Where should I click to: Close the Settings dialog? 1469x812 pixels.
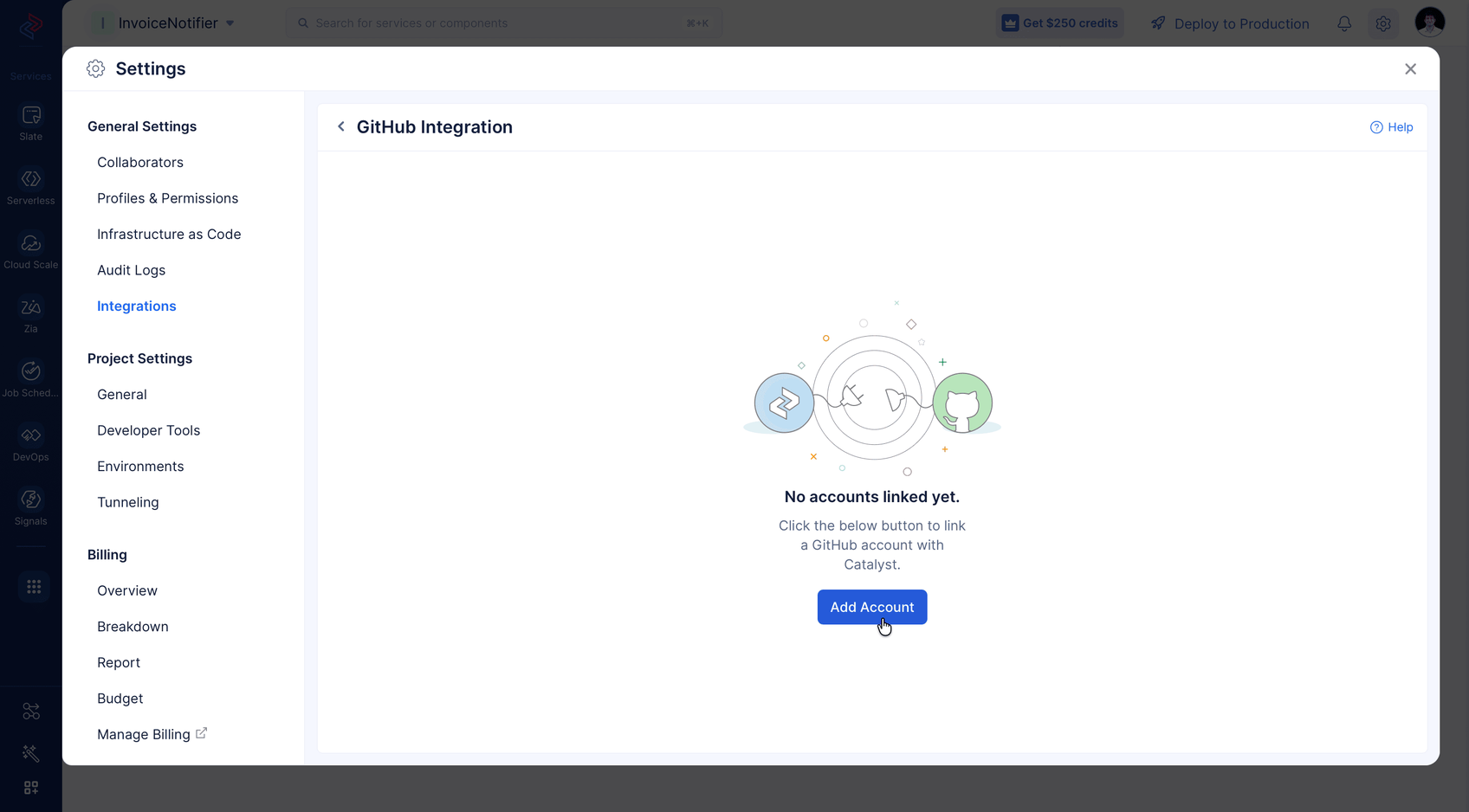point(1410,69)
